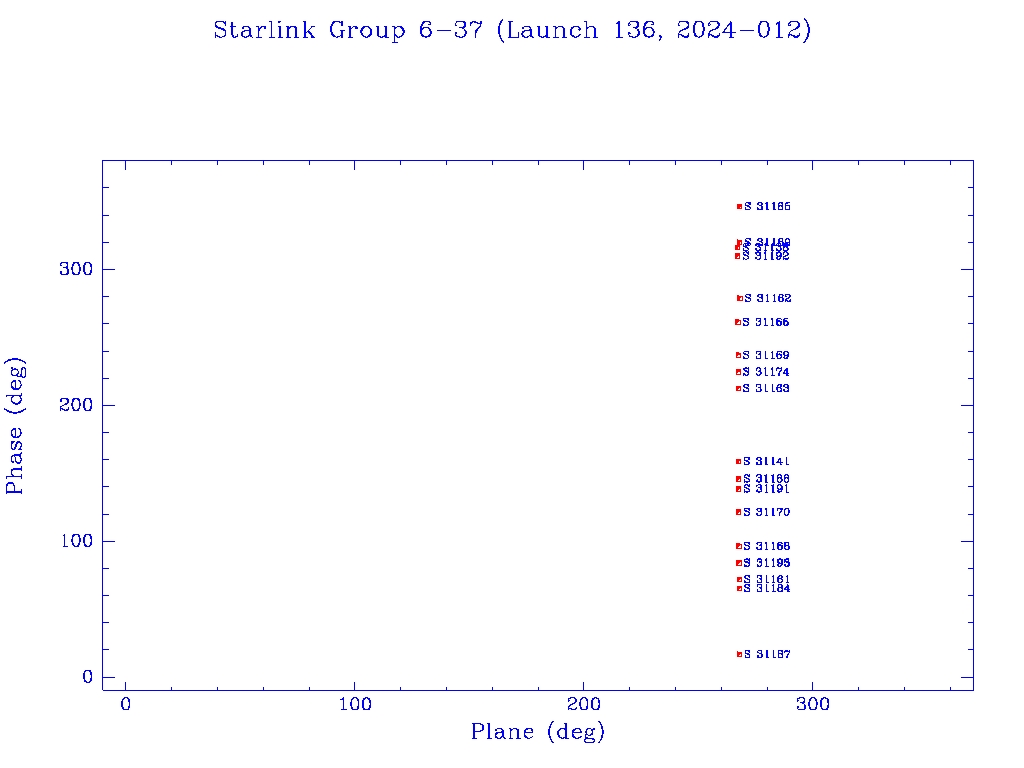Select the 'Phase (deg)' y-axis label

(15, 426)
